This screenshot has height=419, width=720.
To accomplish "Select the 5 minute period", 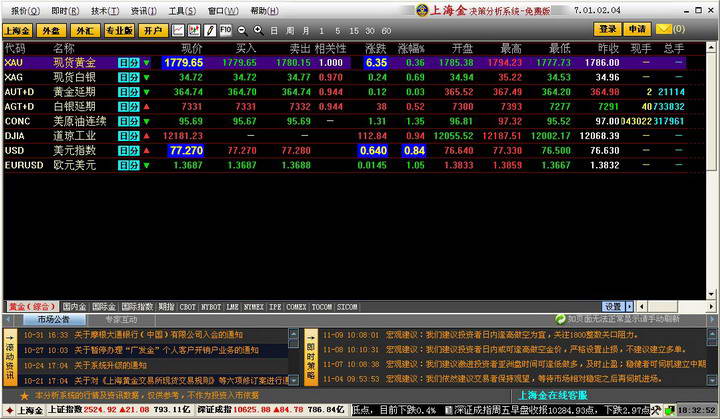I will coord(338,31).
